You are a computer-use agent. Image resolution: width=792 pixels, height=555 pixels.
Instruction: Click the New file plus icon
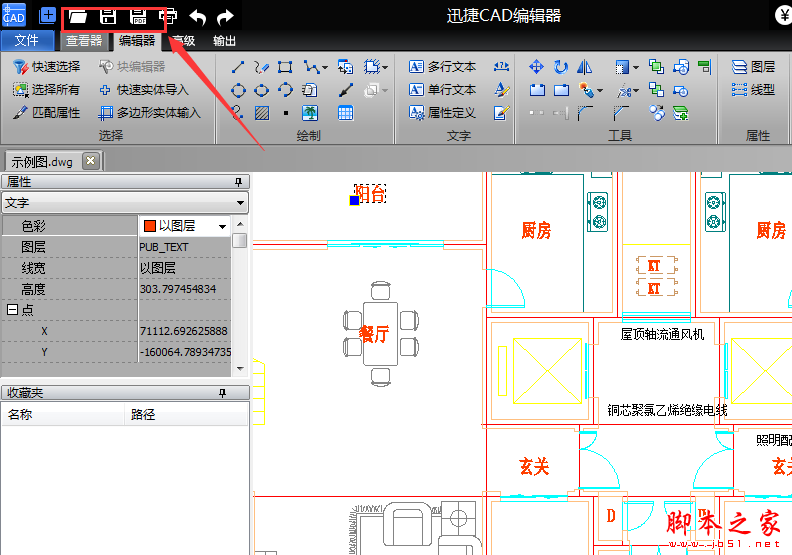(47, 16)
